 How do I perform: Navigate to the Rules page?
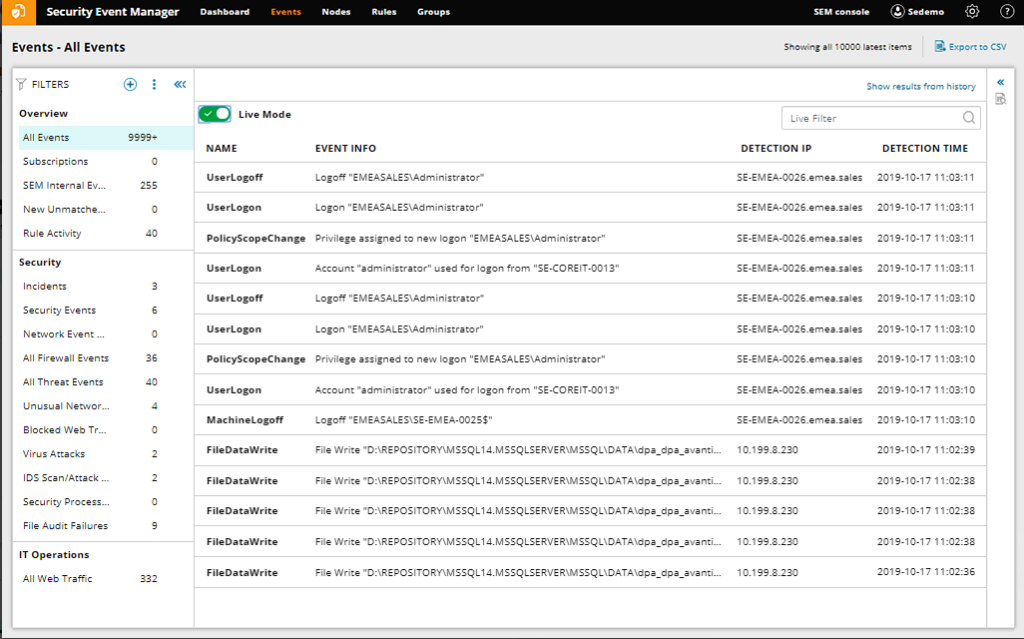coord(384,12)
